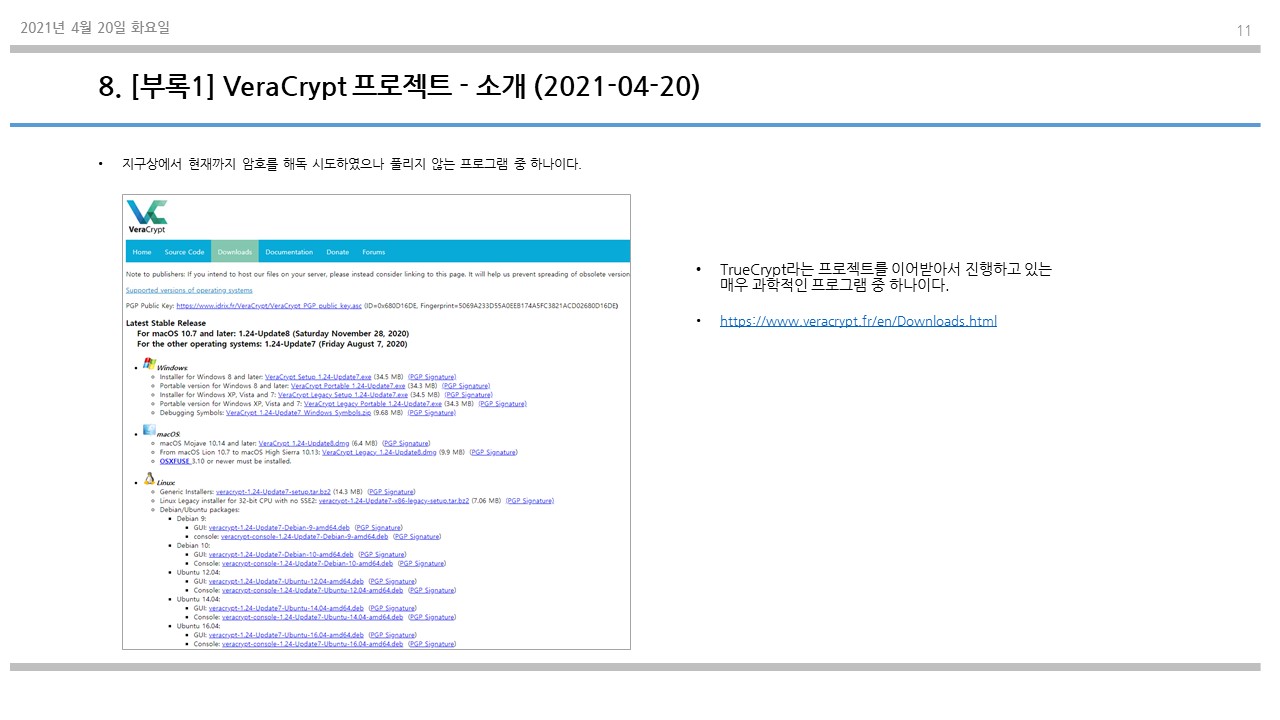Image resolution: width=1280 pixels, height=720 pixels.
Task: Open the Forums menu item
Action: click(x=373, y=252)
